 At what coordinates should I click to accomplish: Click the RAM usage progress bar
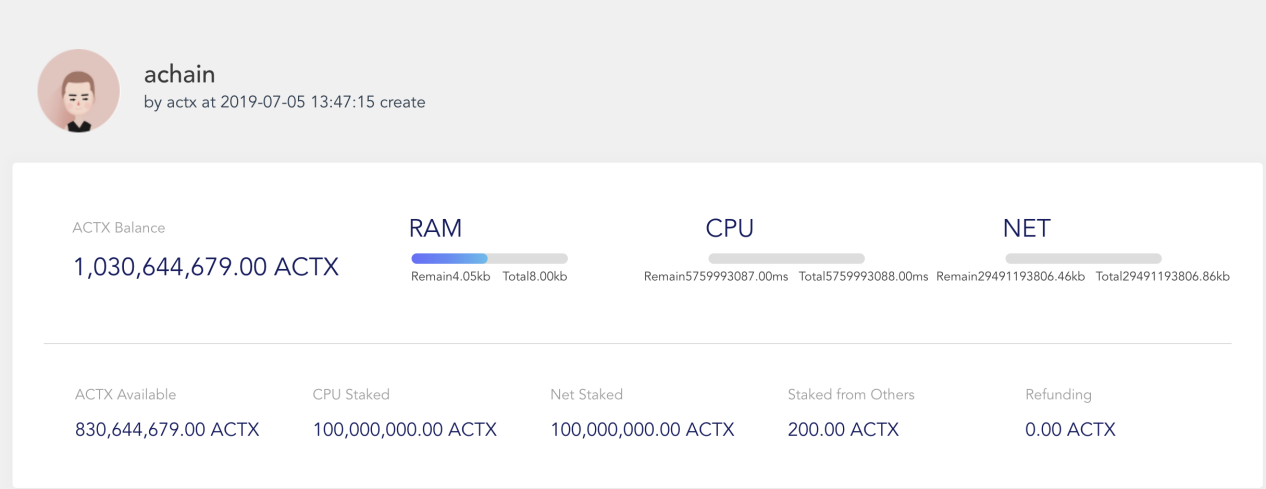coord(489,258)
